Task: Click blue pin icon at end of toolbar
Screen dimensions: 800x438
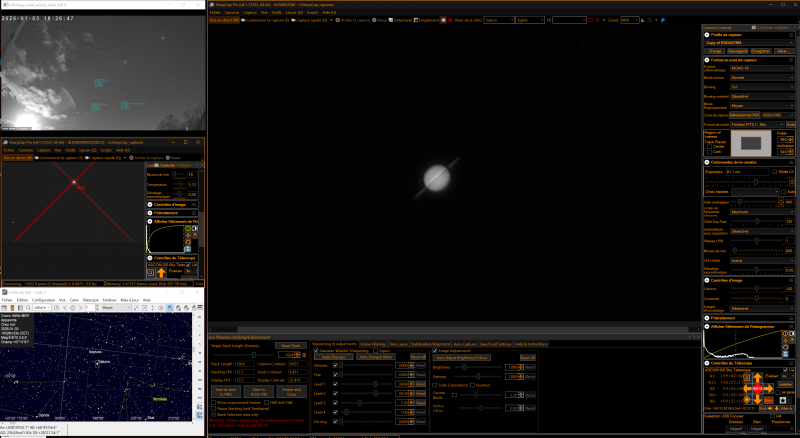Action: 663,20
